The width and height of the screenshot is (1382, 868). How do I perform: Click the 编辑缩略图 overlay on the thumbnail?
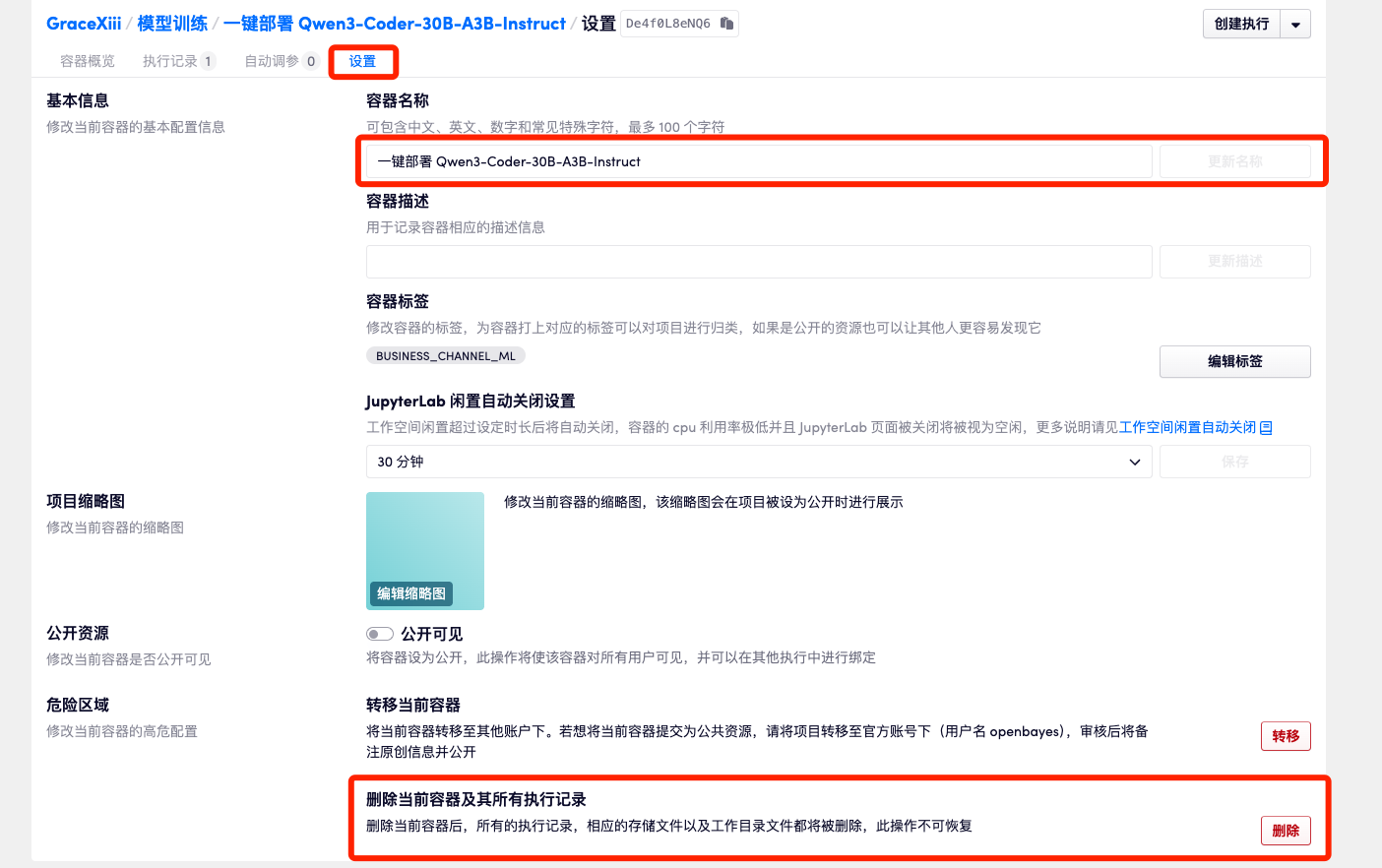pos(410,593)
